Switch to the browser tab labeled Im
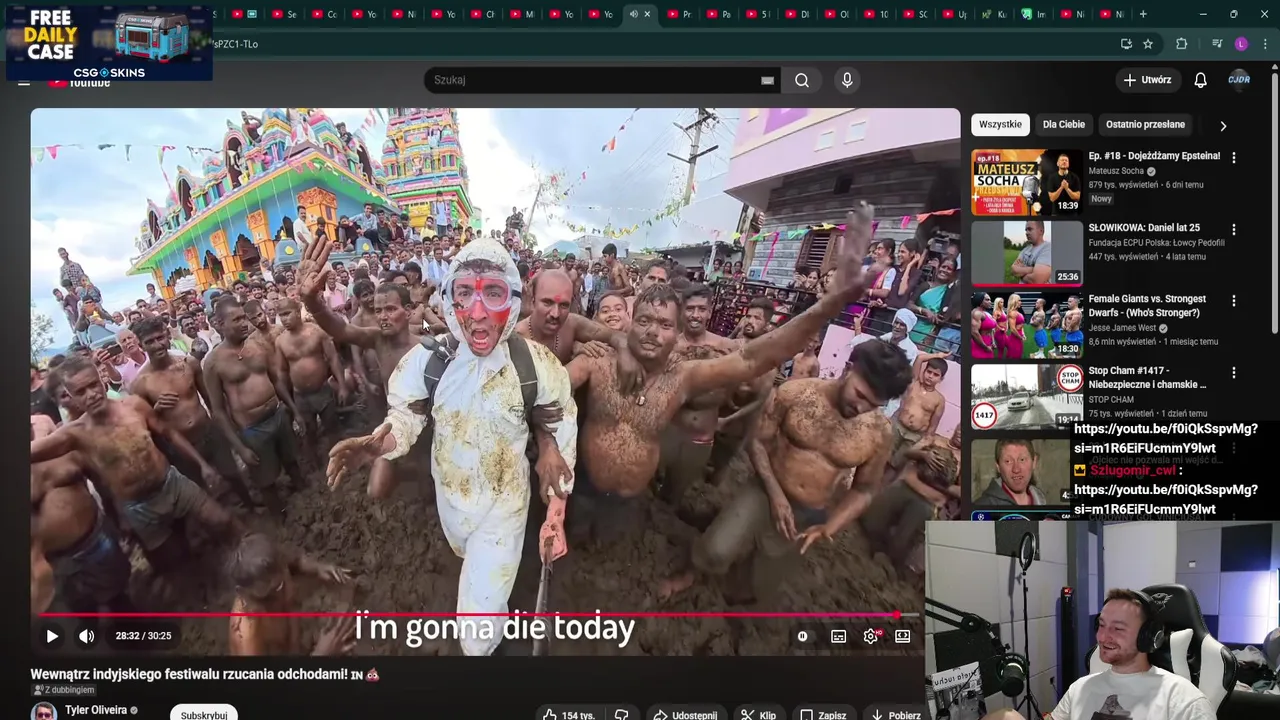Screen dimensions: 1280x720 point(1033,14)
